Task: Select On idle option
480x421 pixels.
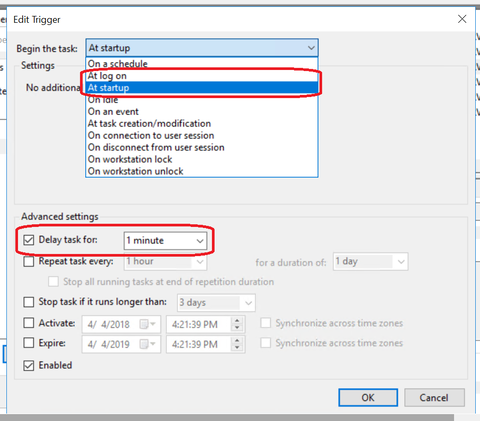Action: coord(202,100)
